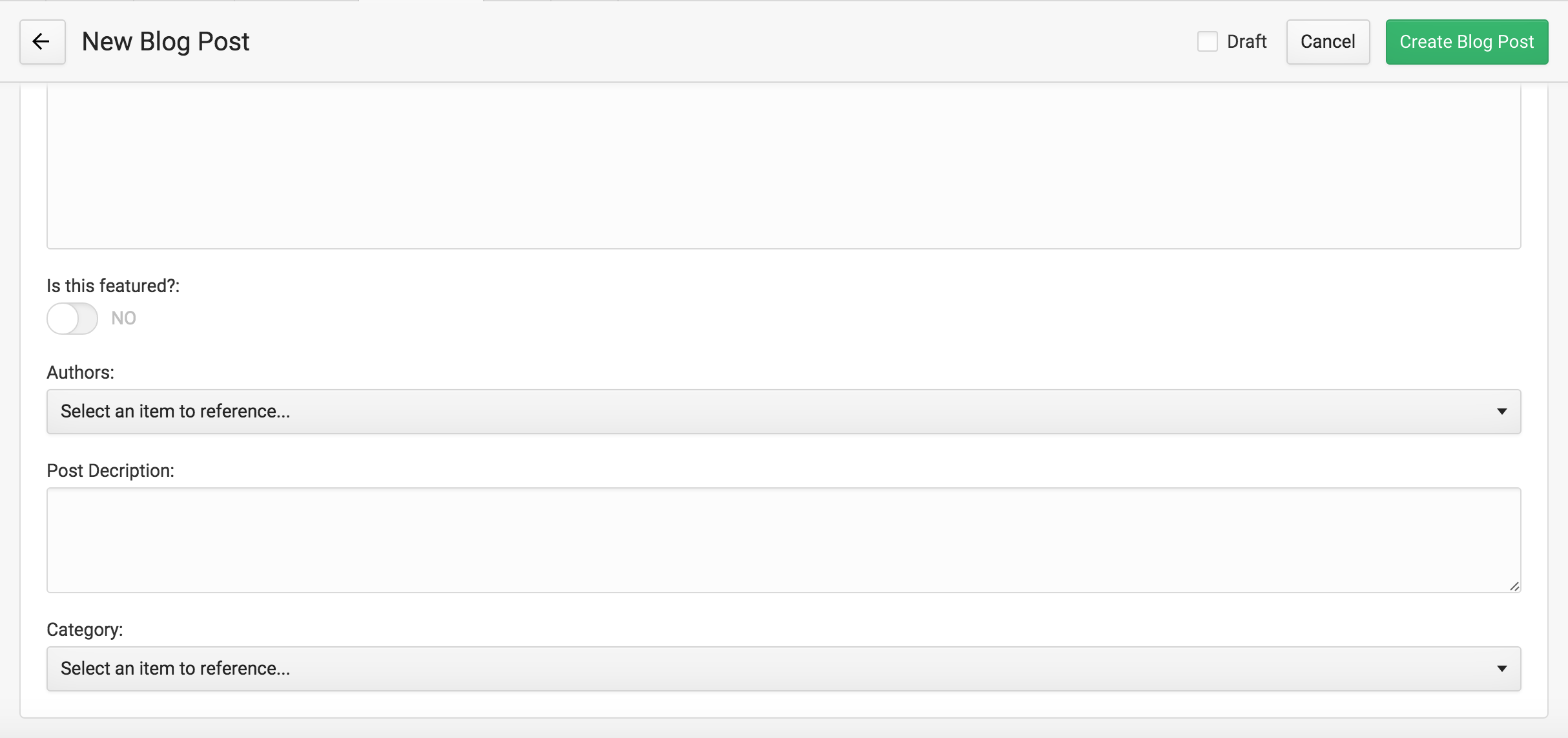Click the Draft label text
Image resolution: width=1568 pixels, height=738 pixels.
1246,41
